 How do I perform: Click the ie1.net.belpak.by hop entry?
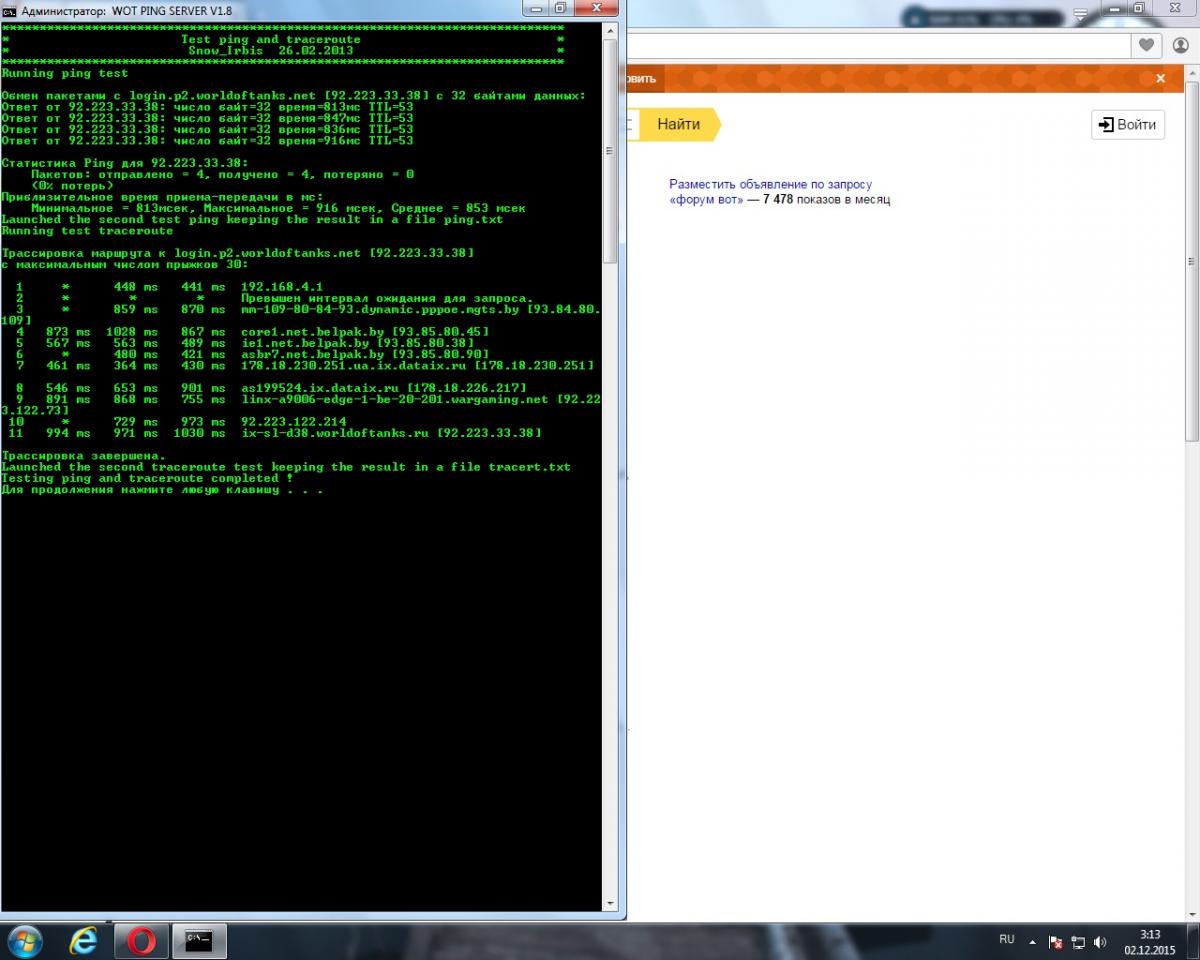click(x=358, y=343)
